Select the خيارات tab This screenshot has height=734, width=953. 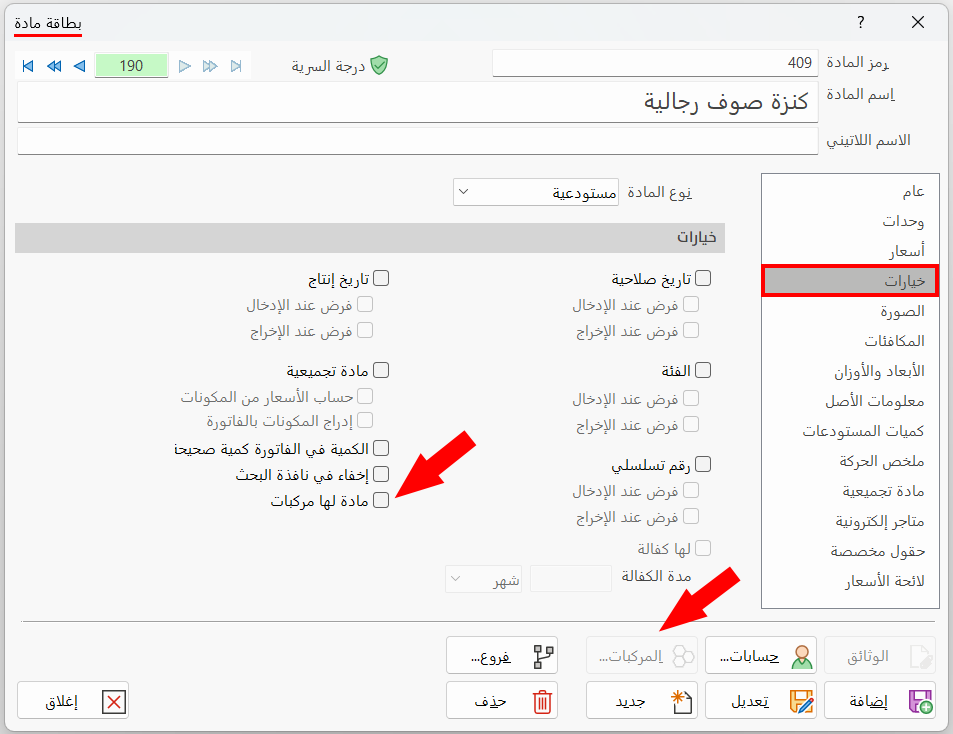point(850,281)
